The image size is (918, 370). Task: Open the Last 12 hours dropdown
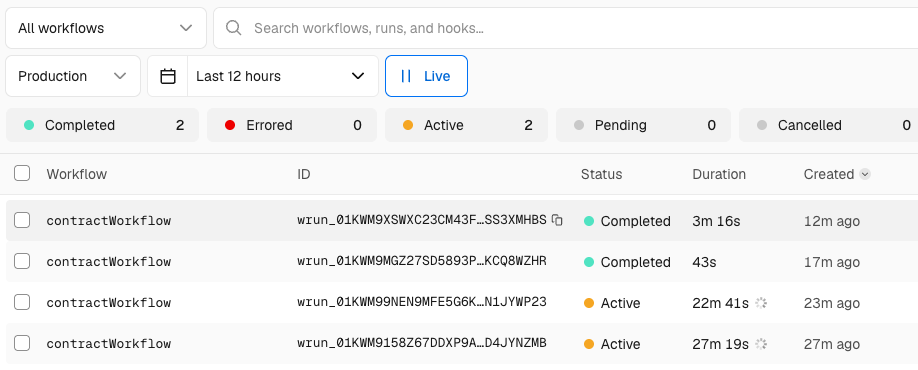(x=283, y=76)
